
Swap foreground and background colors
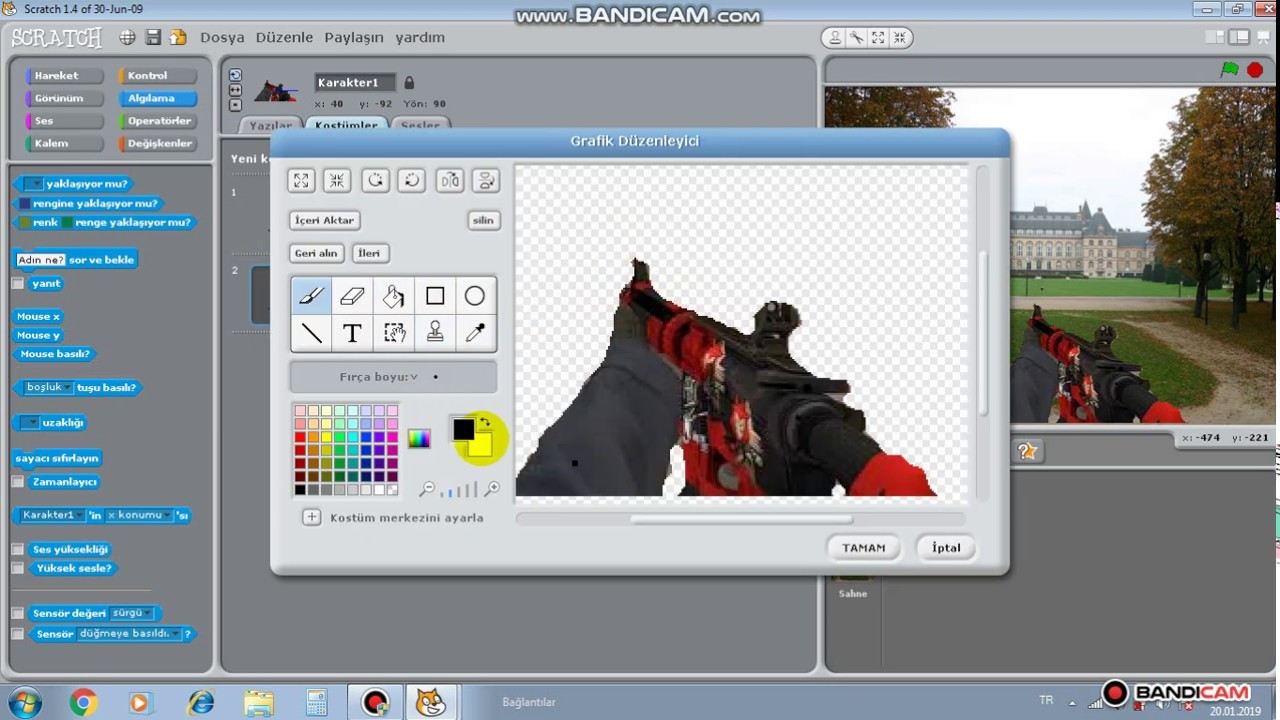click(484, 422)
